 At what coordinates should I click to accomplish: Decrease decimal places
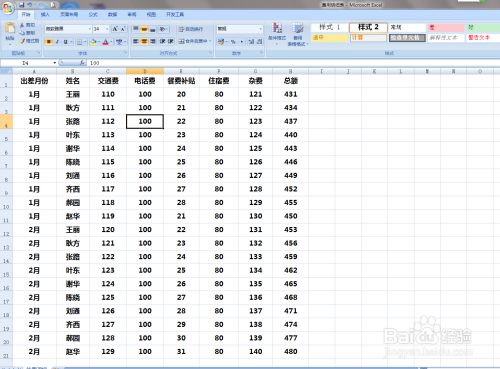click(259, 41)
